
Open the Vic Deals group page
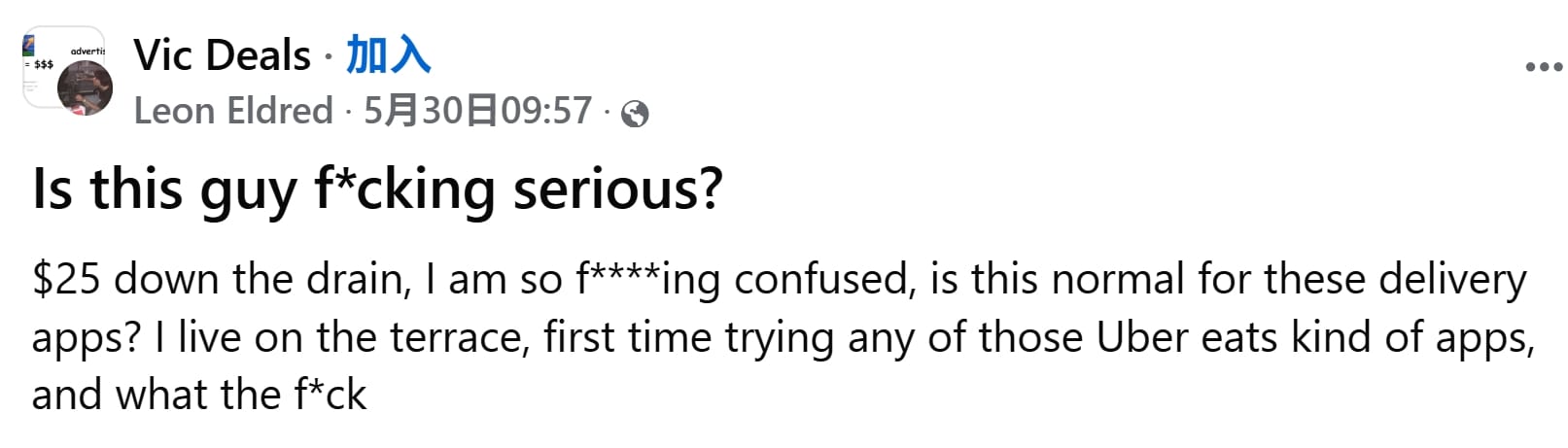[223, 54]
